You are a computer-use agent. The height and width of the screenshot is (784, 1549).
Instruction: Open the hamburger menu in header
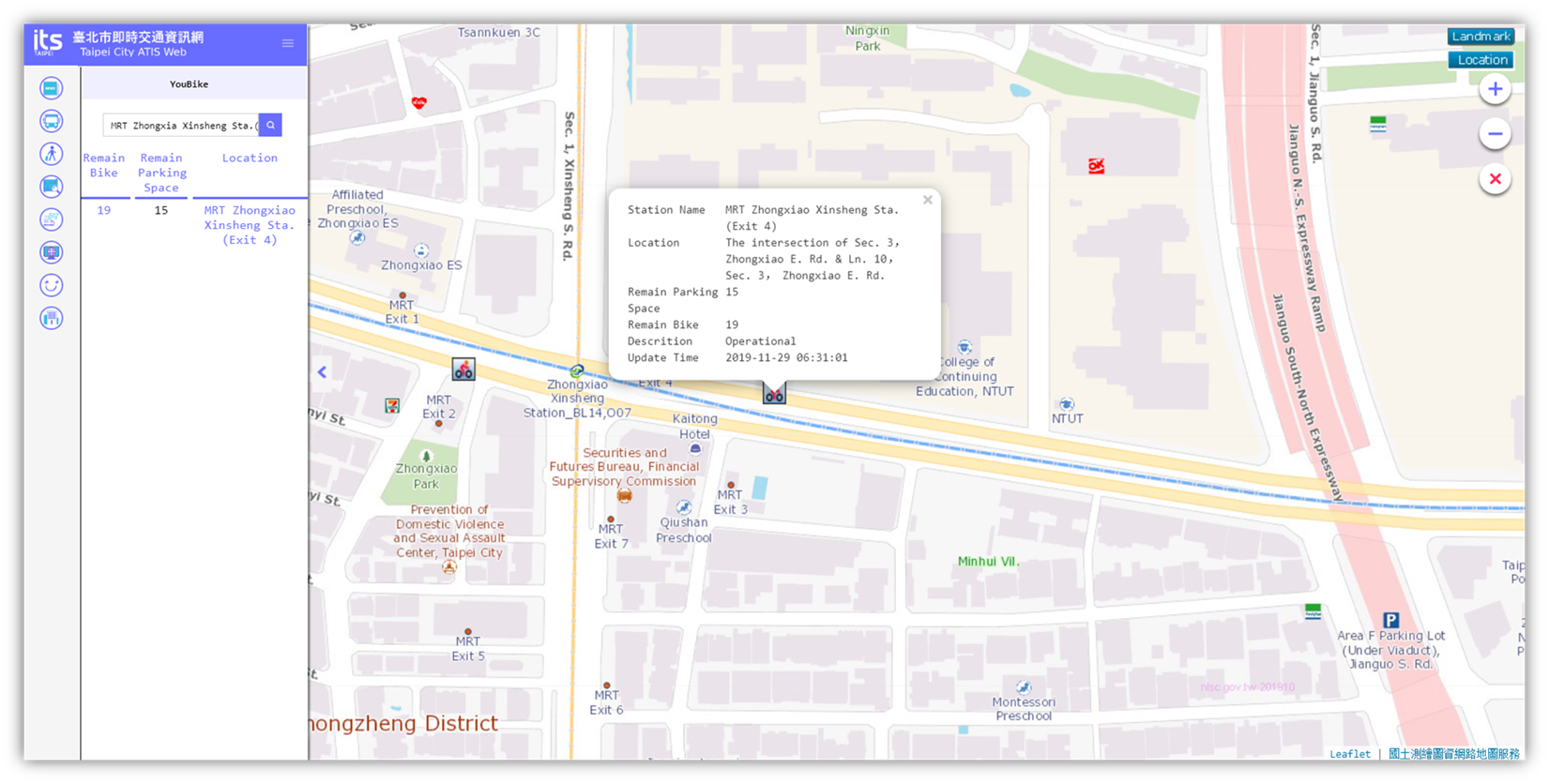pos(288,43)
